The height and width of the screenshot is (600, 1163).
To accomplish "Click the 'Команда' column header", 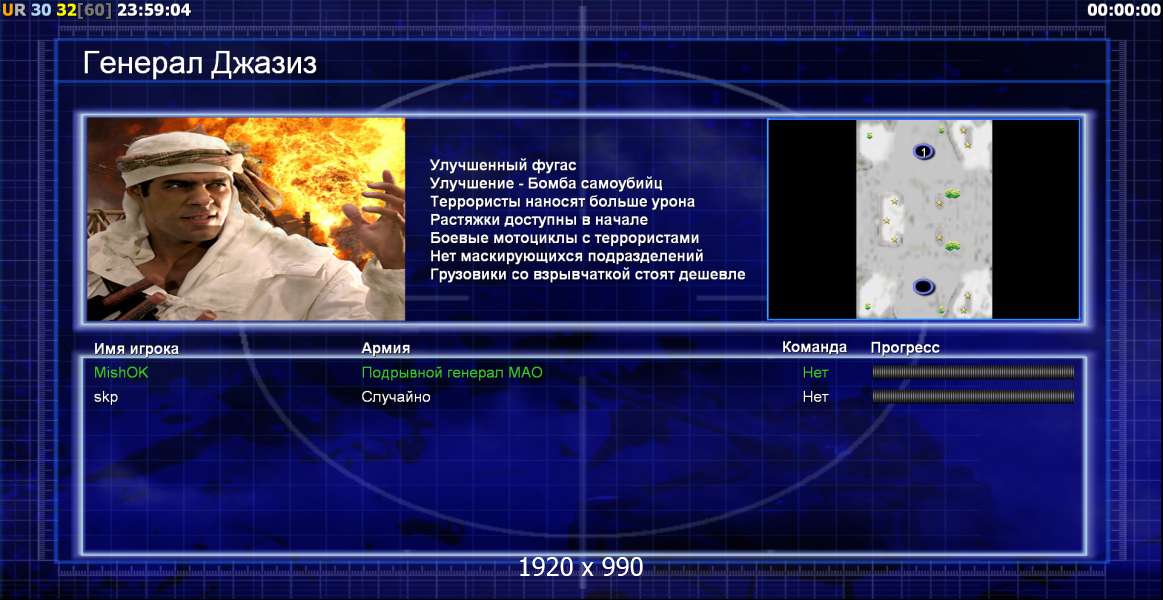I will tap(814, 347).
